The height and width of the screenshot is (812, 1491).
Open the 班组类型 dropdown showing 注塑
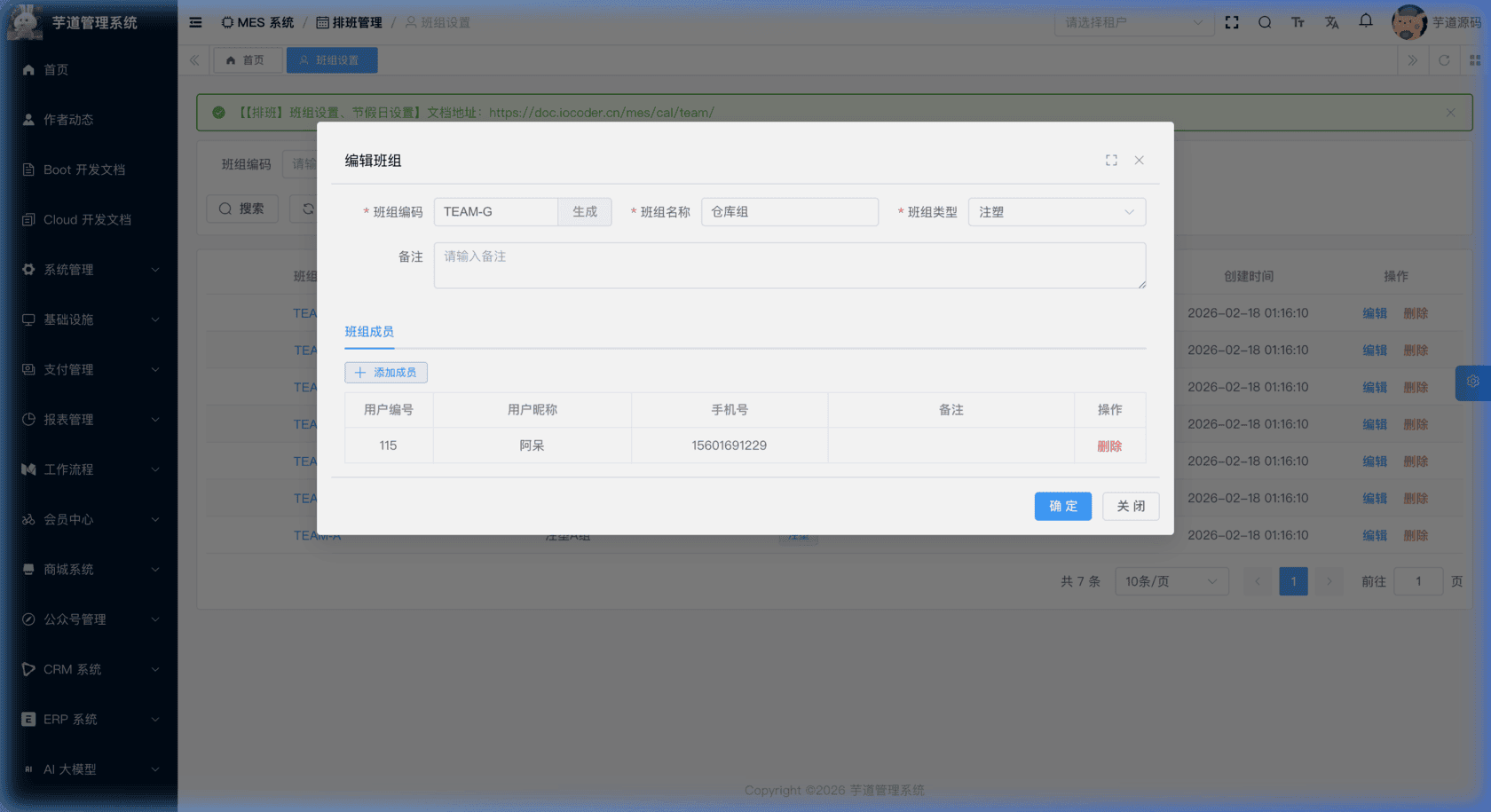1056,211
